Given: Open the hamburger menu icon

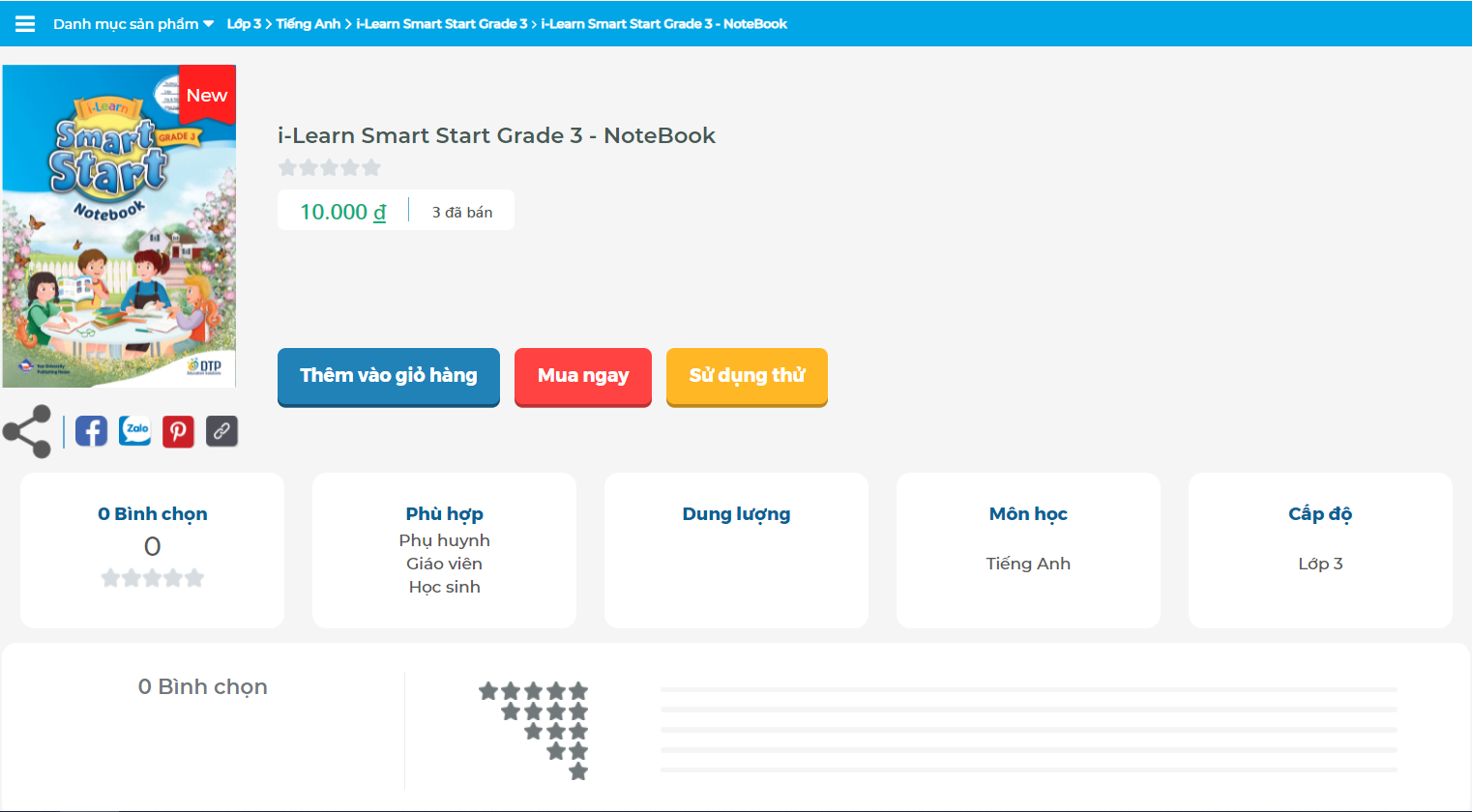Looking at the screenshot, I should 25,24.
